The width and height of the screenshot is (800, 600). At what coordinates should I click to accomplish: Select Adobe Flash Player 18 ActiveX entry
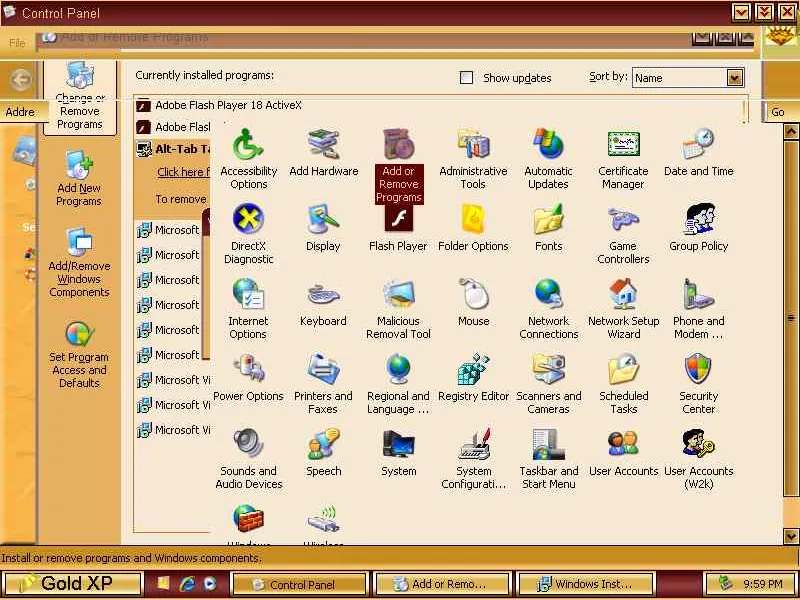pos(228,105)
